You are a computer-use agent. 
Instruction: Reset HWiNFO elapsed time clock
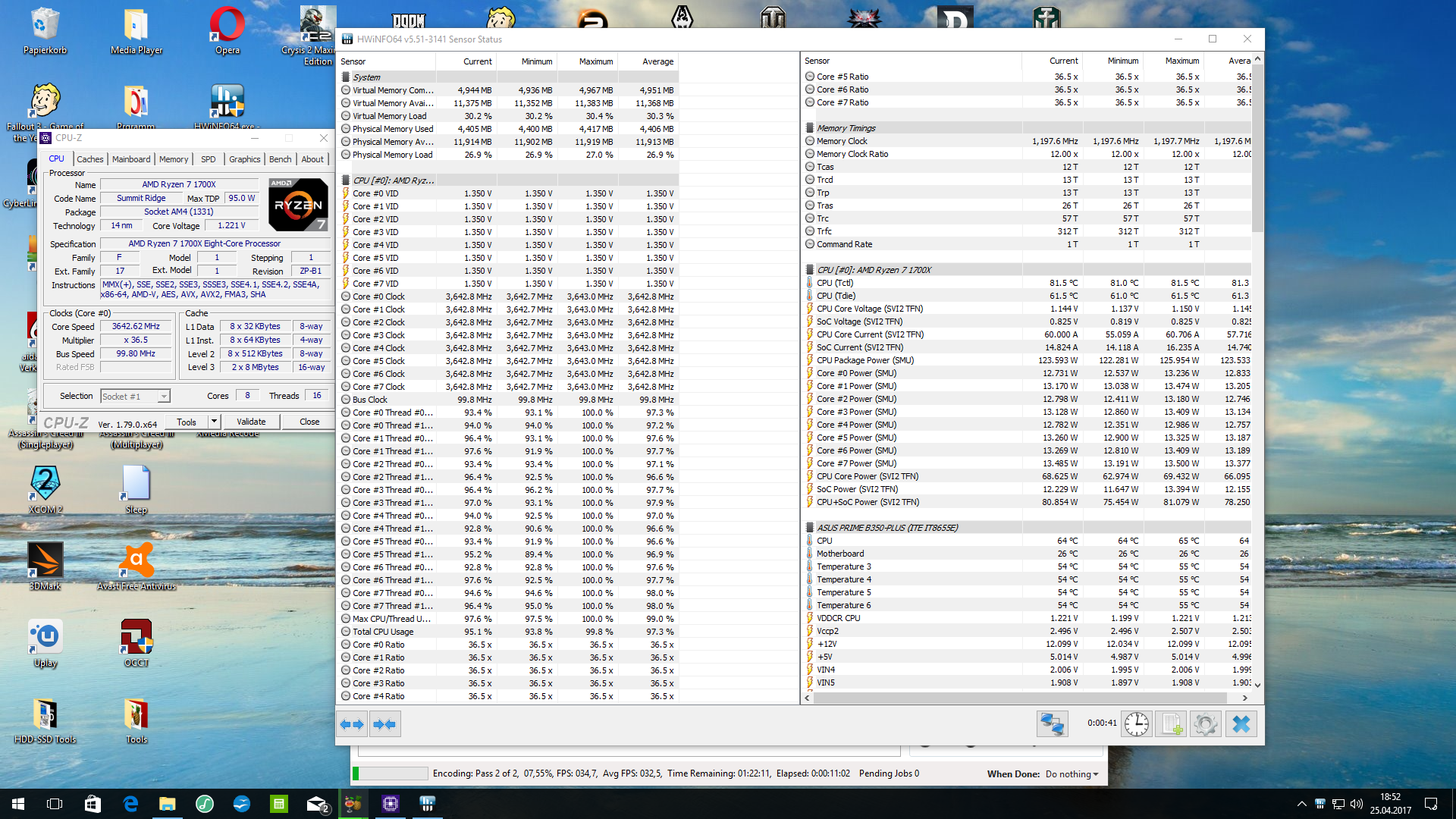tap(1136, 723)
